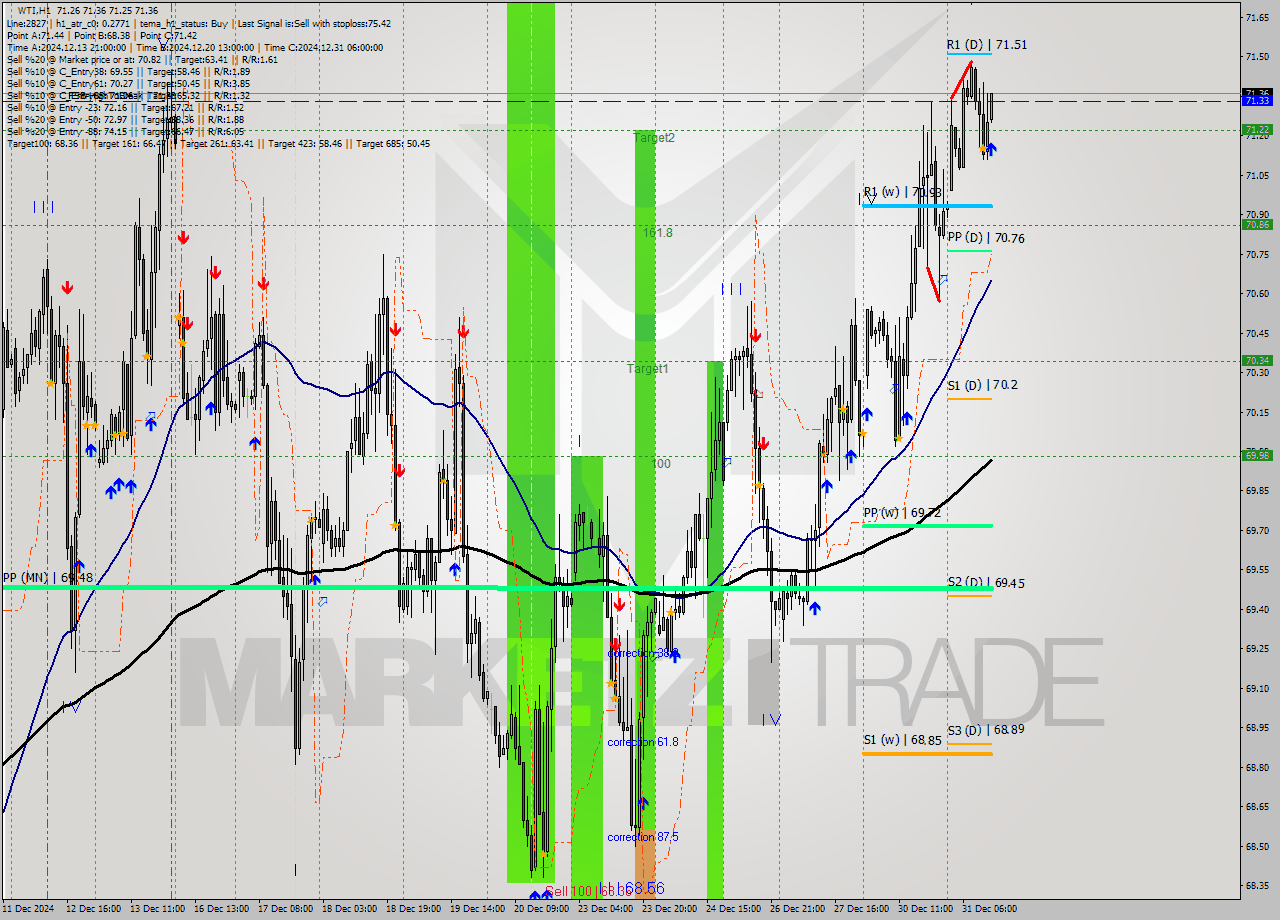Click the green price tag 70.86
Screen dimensions: 1280x920
[1257, 225]
